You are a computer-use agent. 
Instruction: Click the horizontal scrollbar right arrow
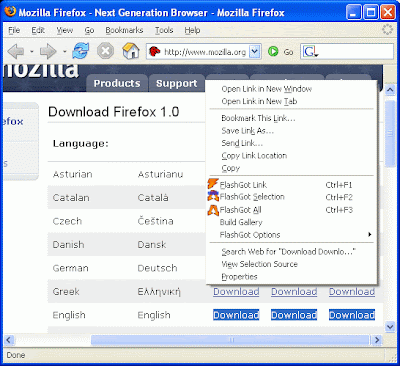click(377, 340)
